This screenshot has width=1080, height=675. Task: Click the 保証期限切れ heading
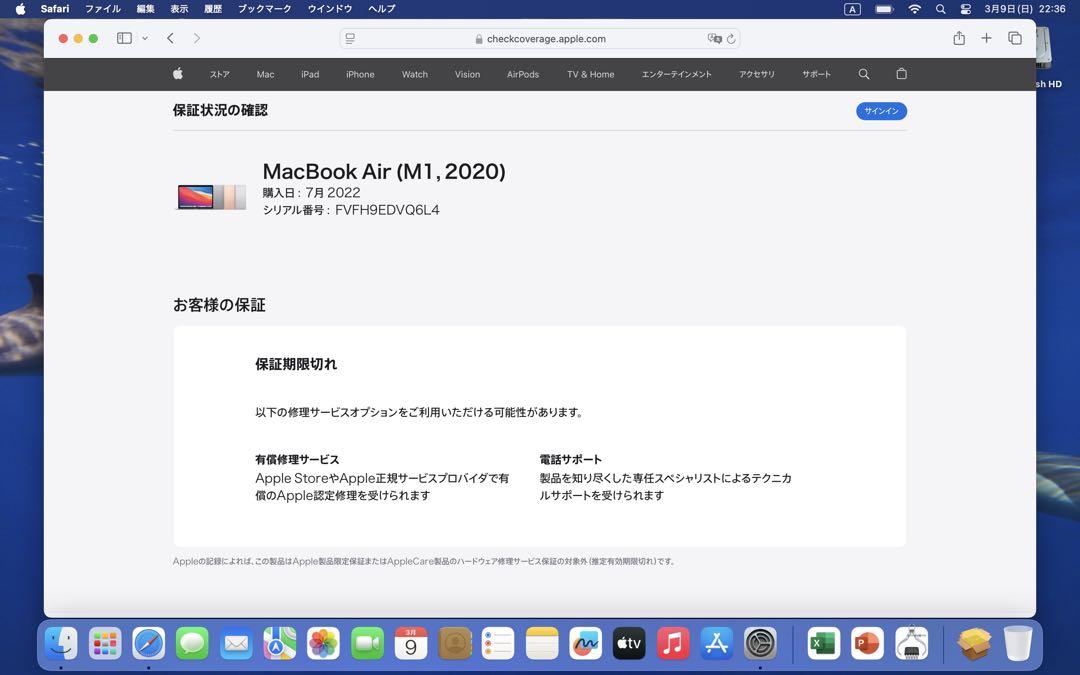(x=296, y=364)
